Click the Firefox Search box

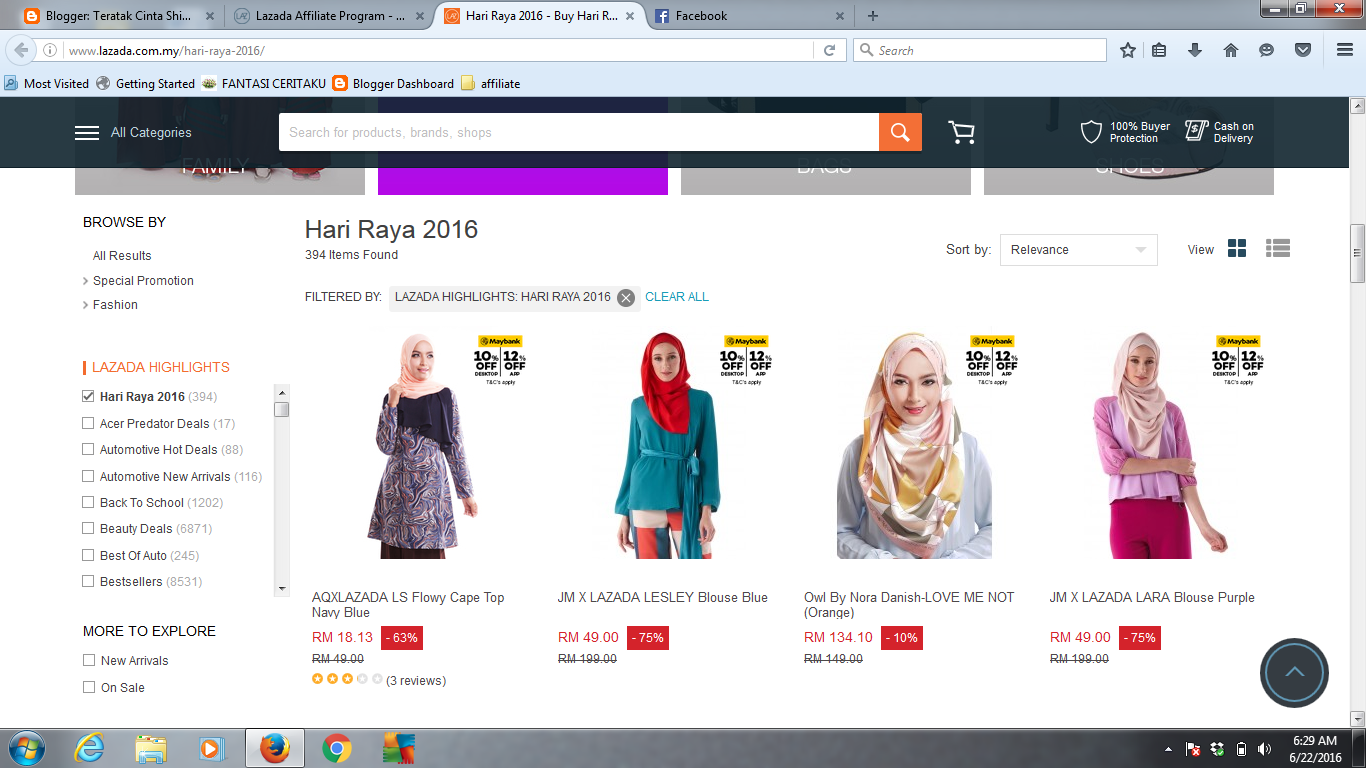coord(980,50)
